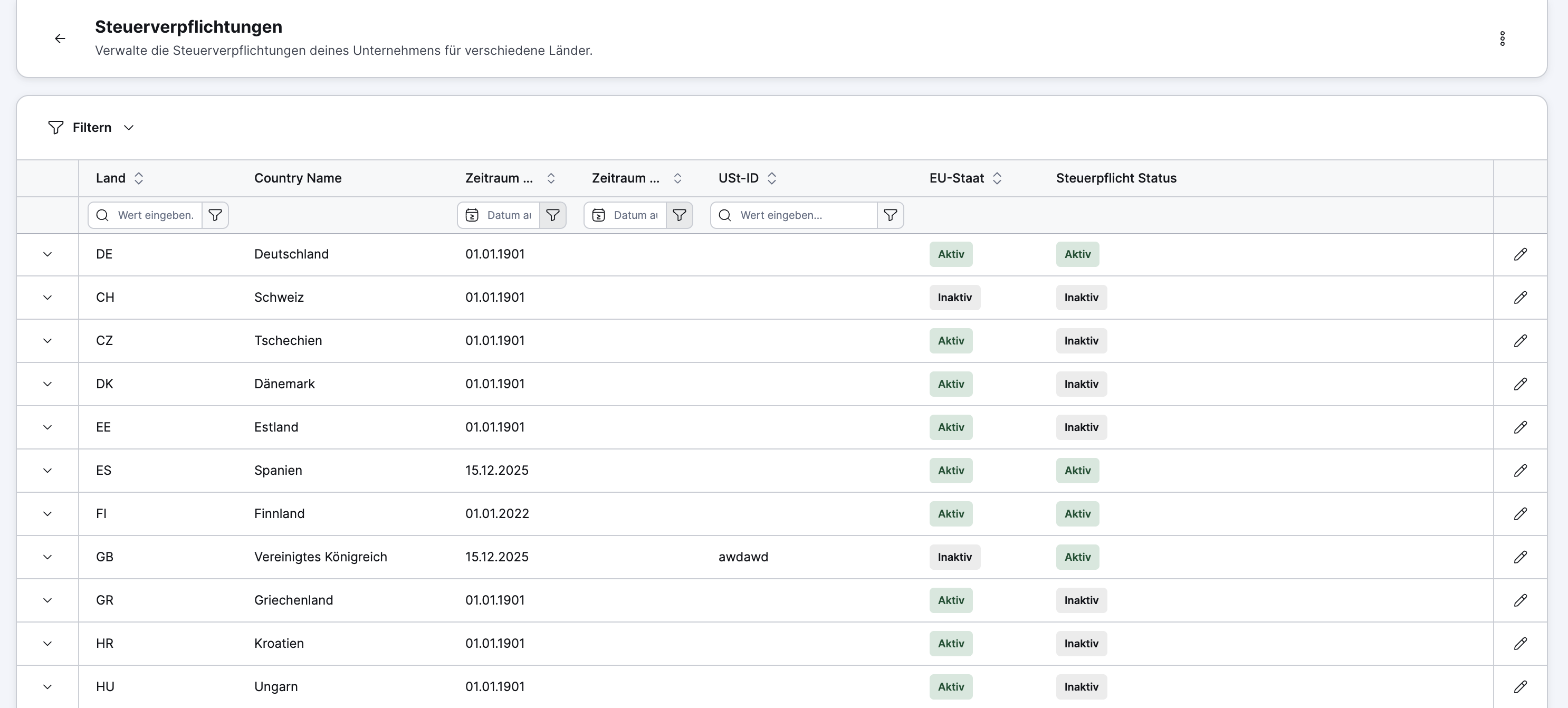Expand the Filtern dropdown

click(x=91, y=127)
